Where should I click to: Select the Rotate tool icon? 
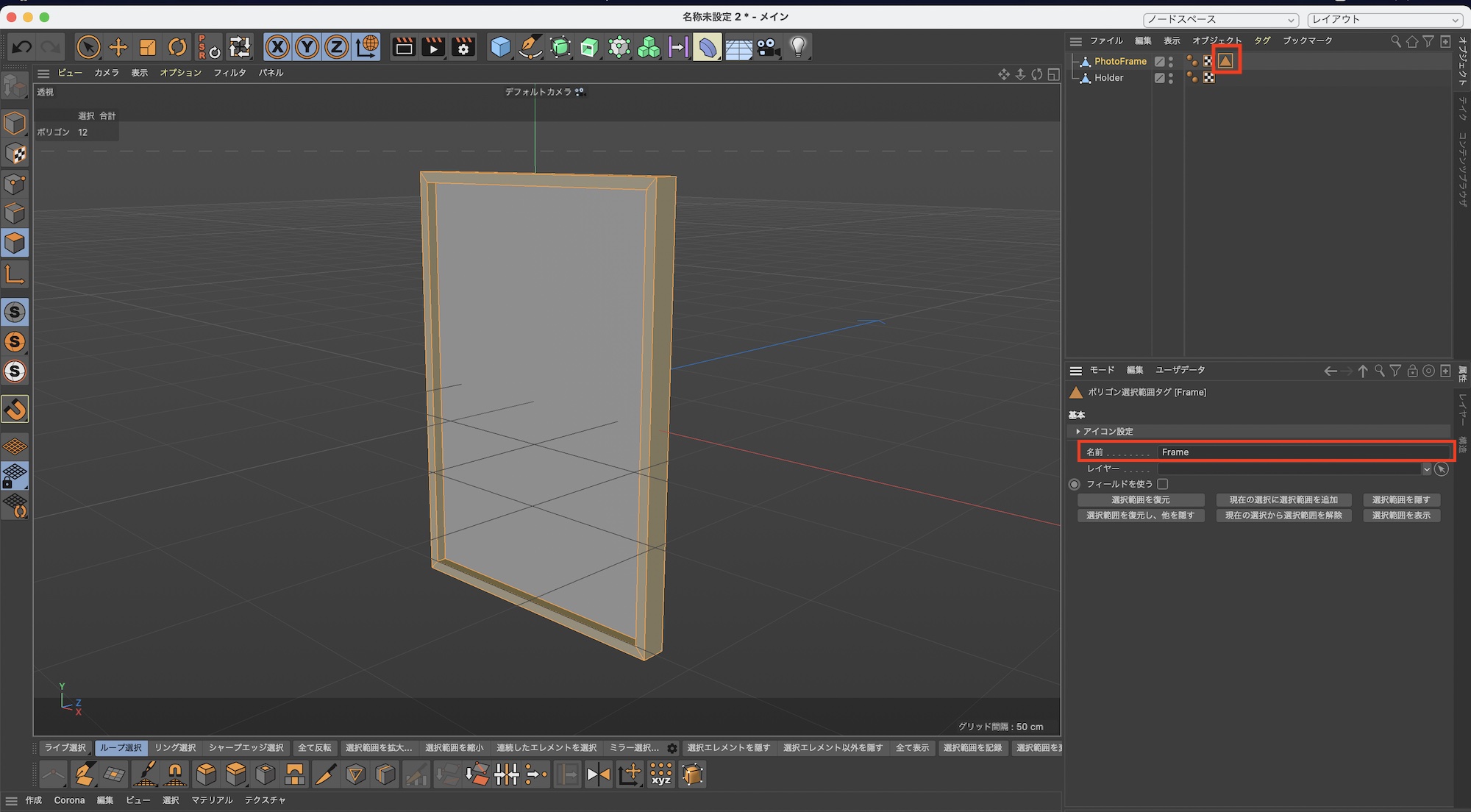(177, 48)
